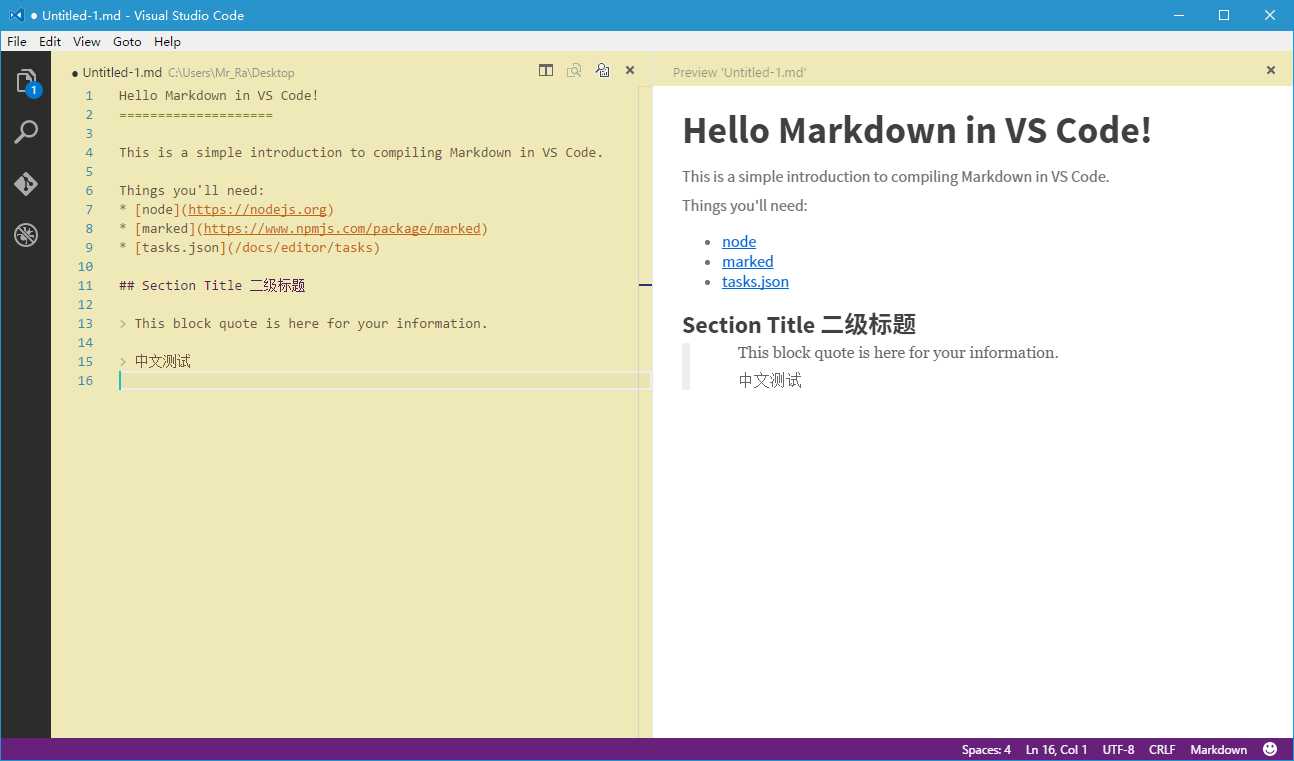Click the VS Code logo in title bar
Viewport: 1294px width, 761px height.
point(16,15)
